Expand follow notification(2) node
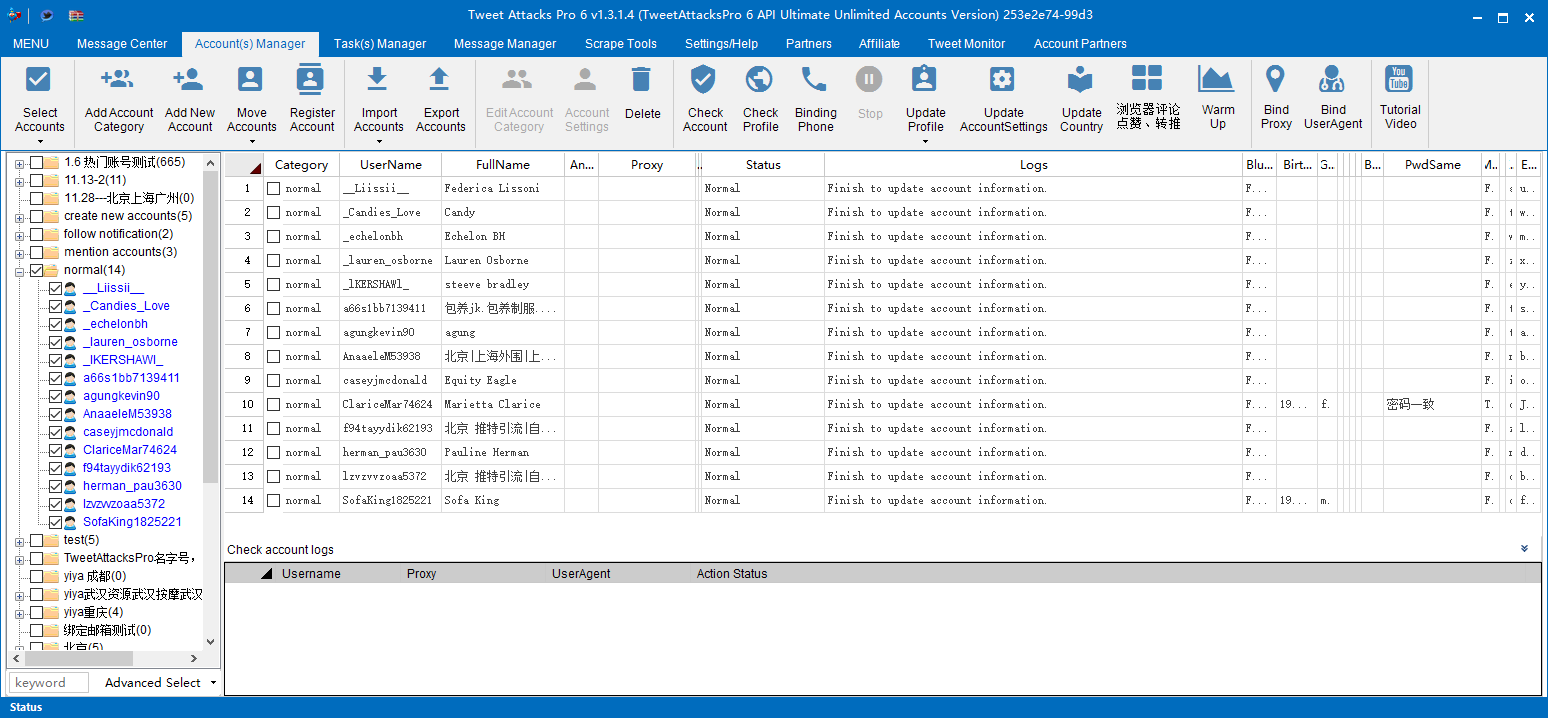Image resolution: width=1548 pixels, height=718 pixels. pos(19,234)
